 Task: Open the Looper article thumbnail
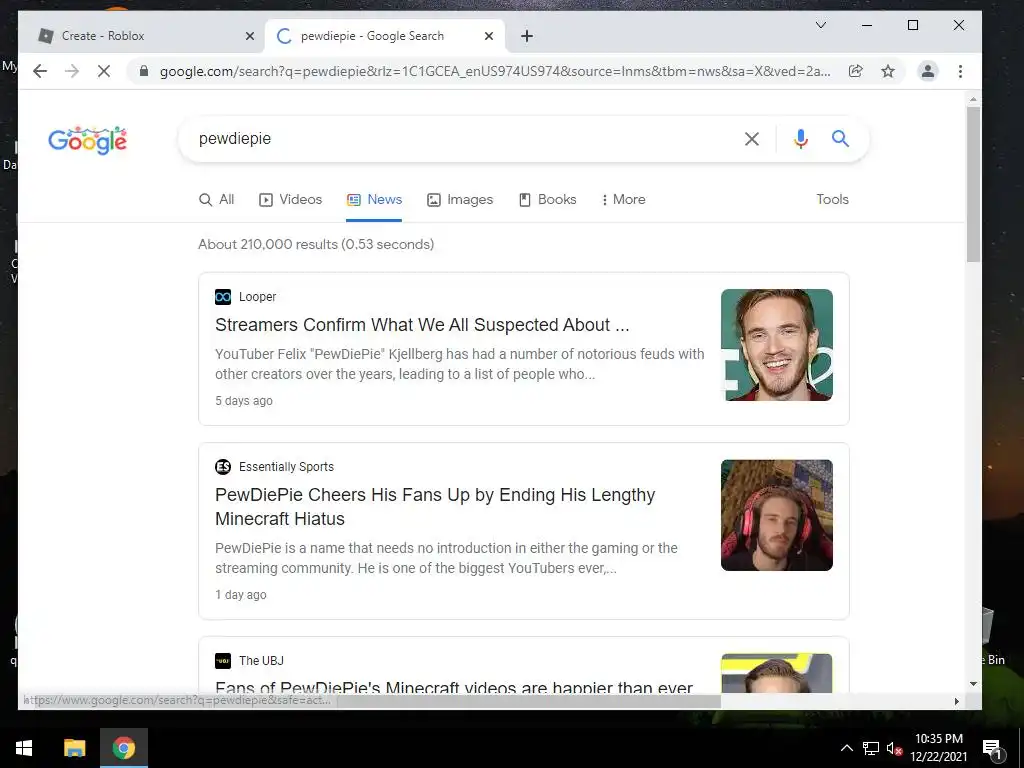click(776, 345)
